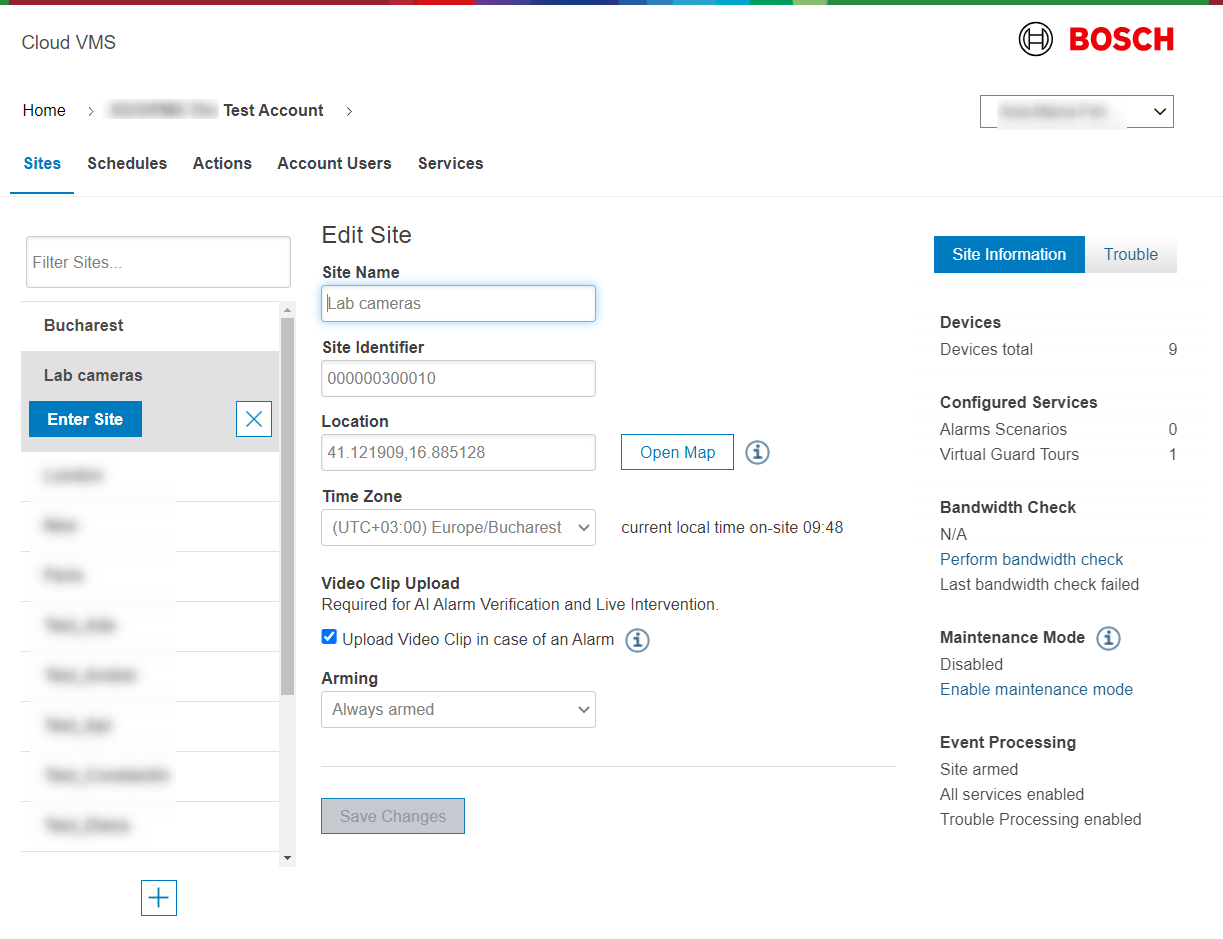Click the sites list vertical scrollbar
Screen dimensions: 1223x939
coord(287,500)
